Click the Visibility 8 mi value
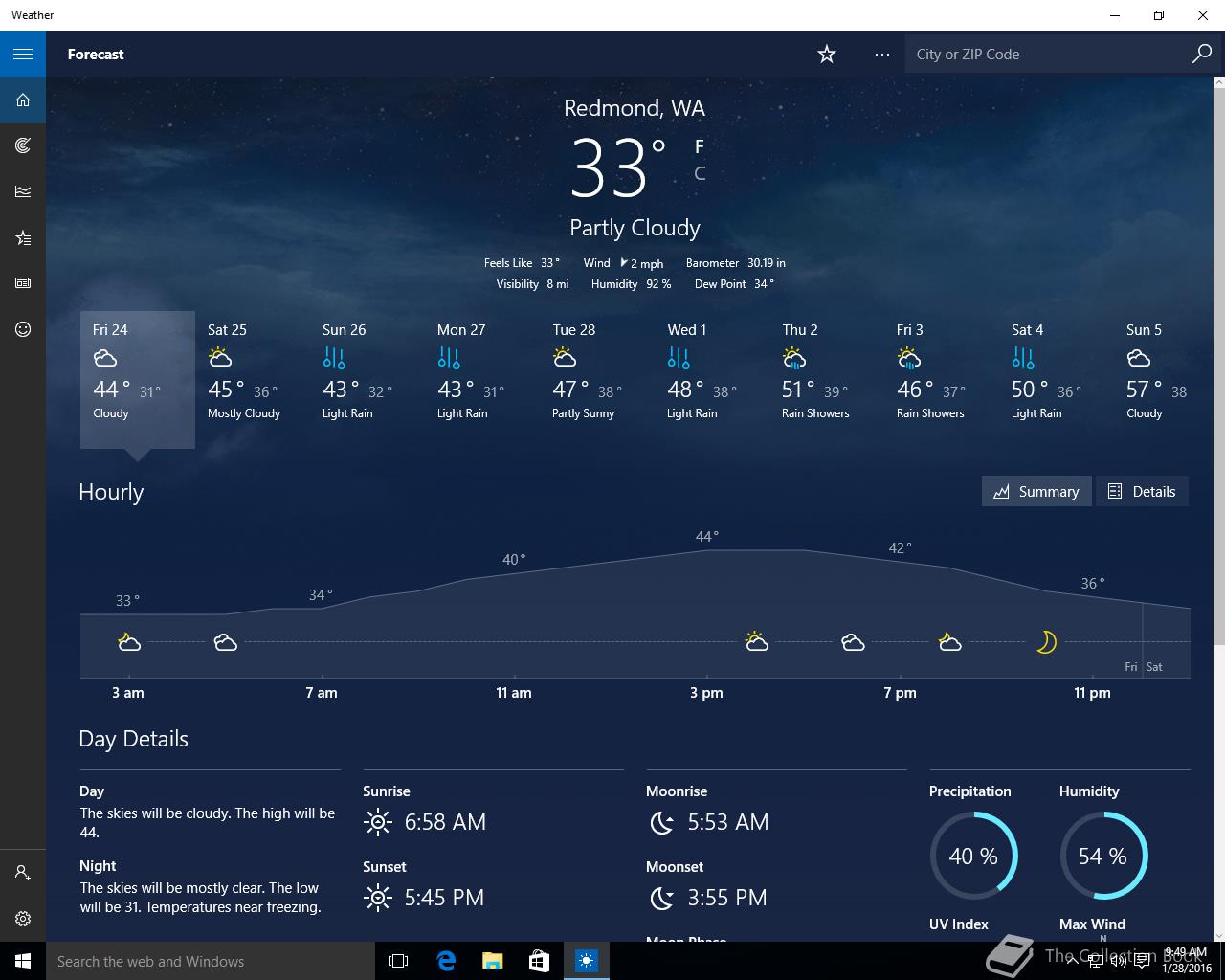Viewport: 1225px width, 980px height. (558, 284)
